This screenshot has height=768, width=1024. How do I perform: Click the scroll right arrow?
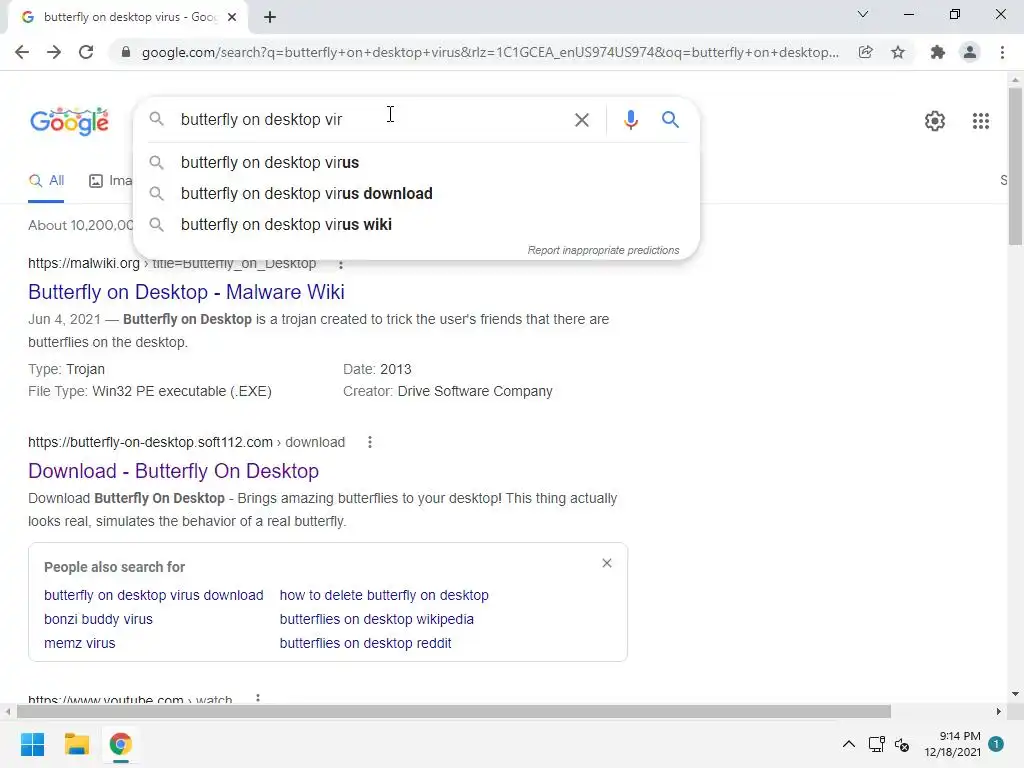(x=999, y=711)
